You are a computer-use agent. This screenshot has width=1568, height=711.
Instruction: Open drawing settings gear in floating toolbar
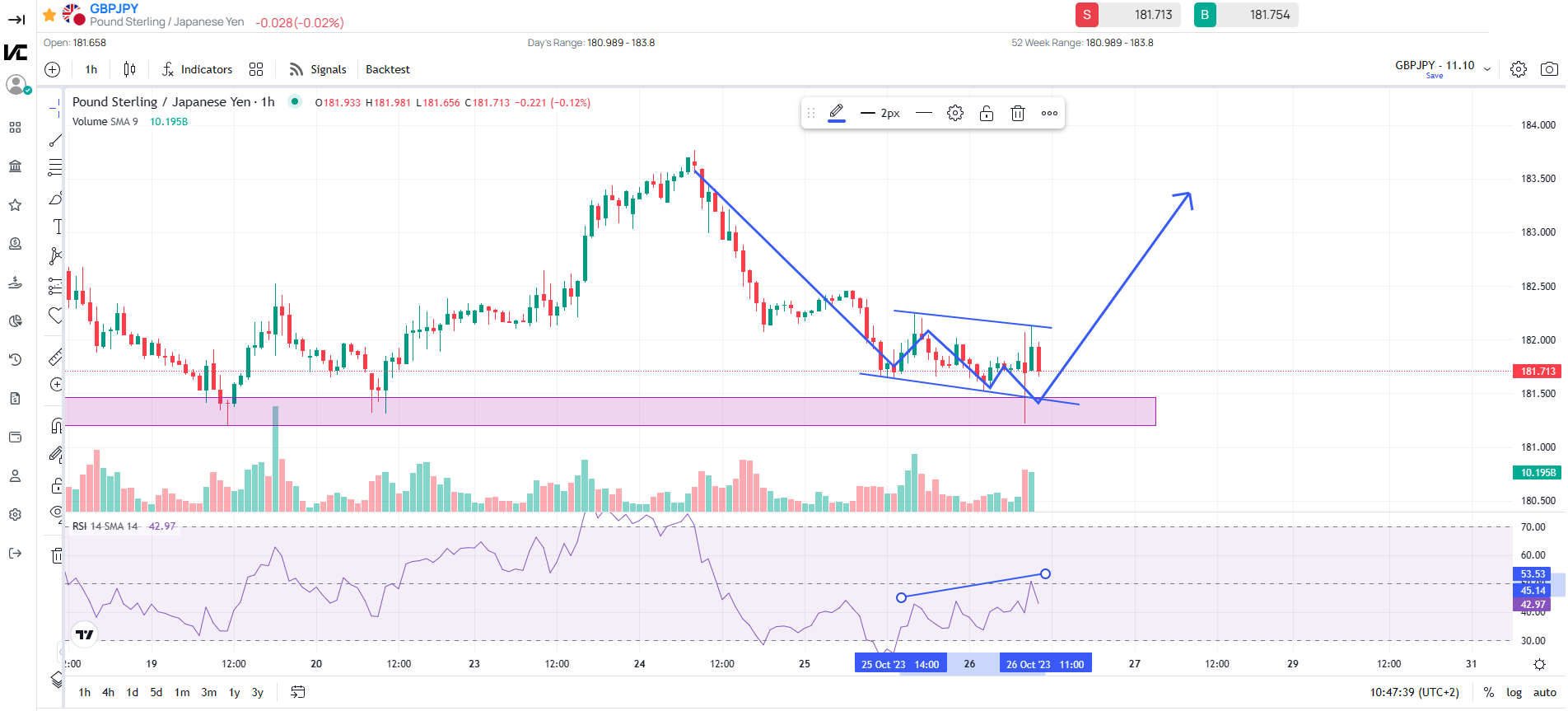tap(955, 113)
